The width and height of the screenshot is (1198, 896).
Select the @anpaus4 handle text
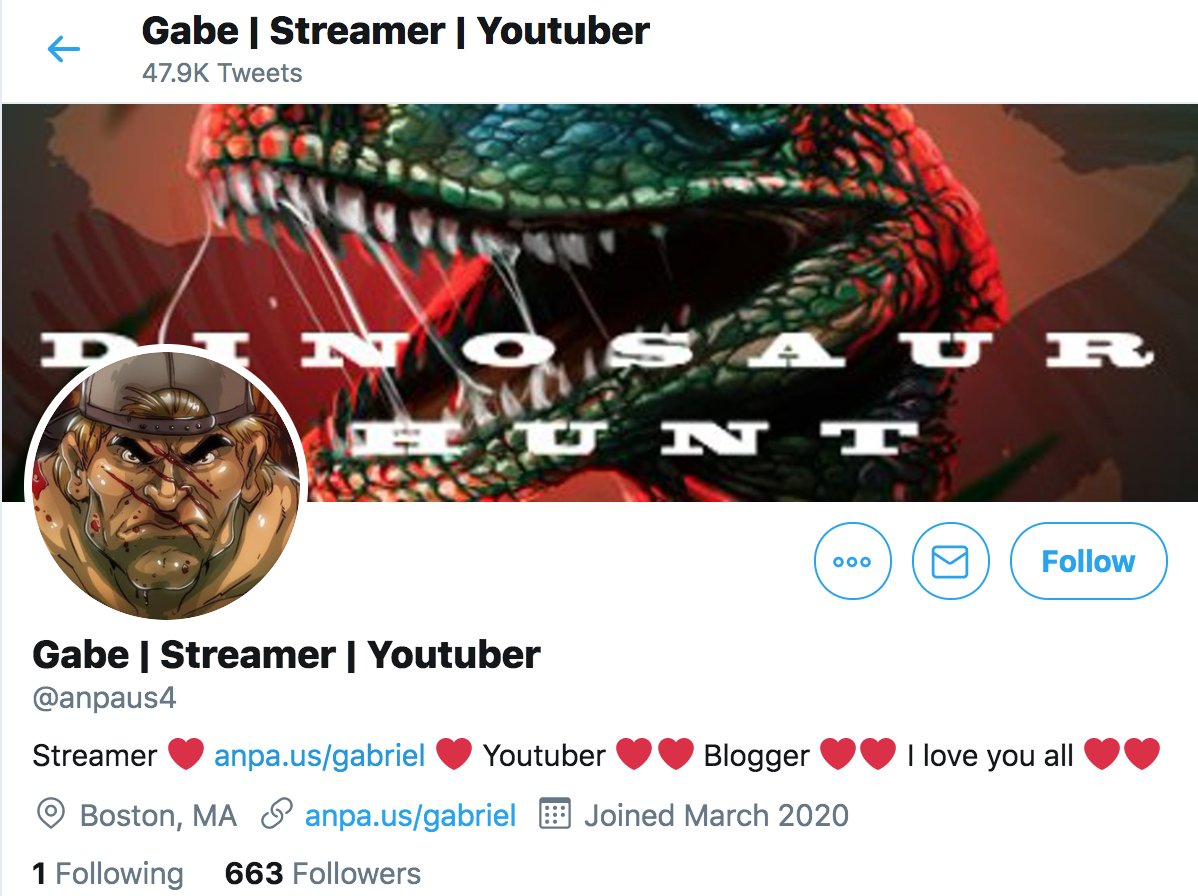[x=104, y=697]
